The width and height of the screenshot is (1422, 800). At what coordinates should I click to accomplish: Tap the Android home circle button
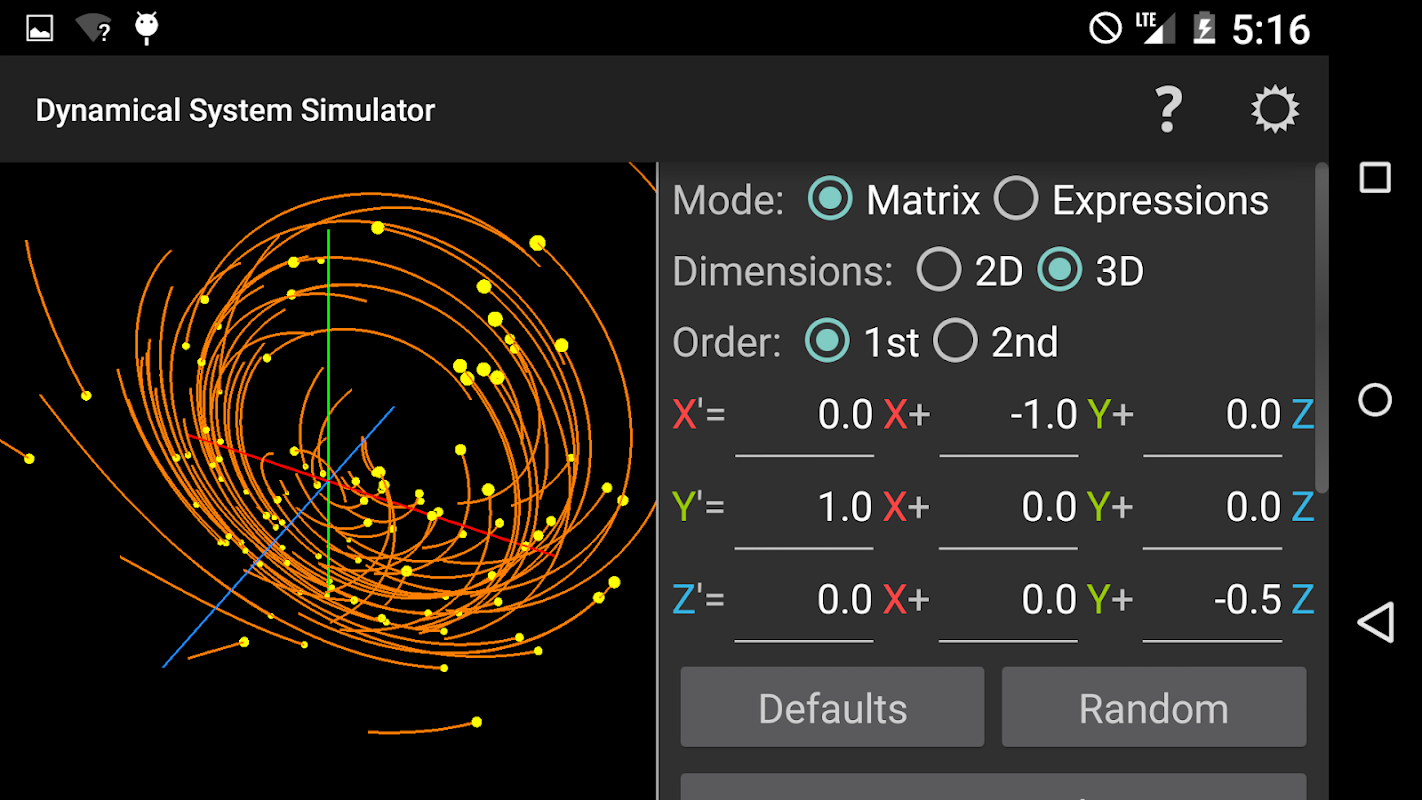click(1375, 400)
